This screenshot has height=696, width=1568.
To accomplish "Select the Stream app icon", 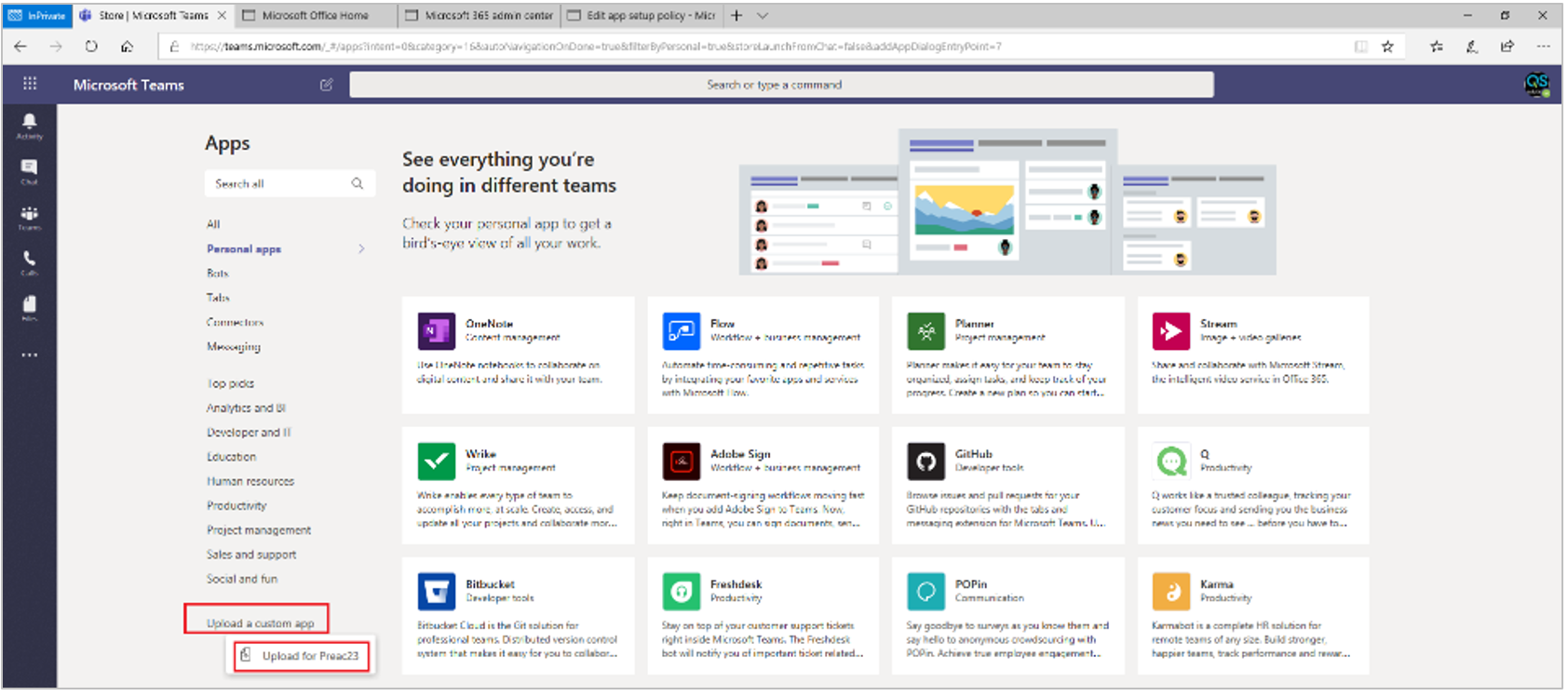I will point(1171,331).
